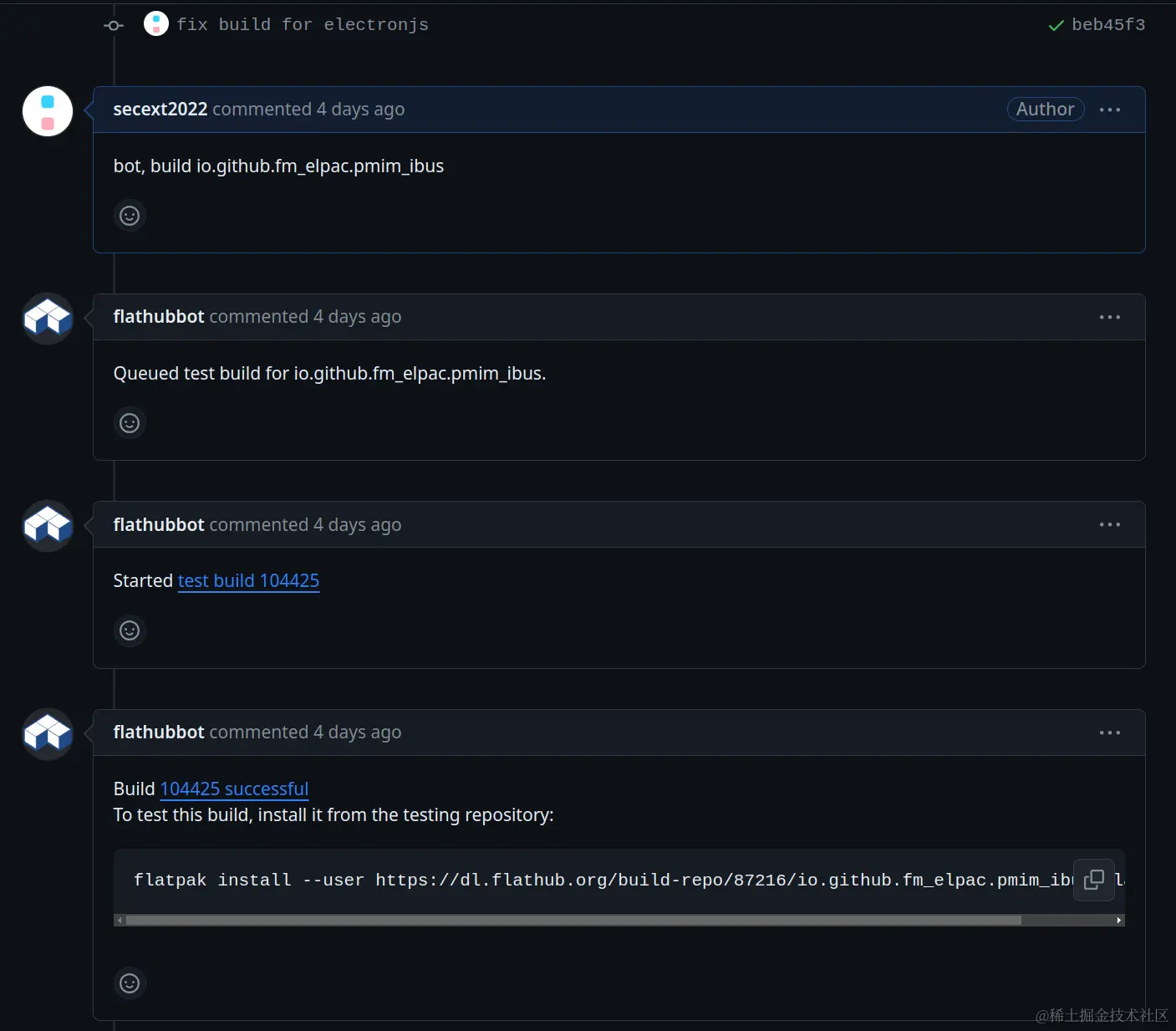Show the green check status for beb45f3

tap(1056, 25)
